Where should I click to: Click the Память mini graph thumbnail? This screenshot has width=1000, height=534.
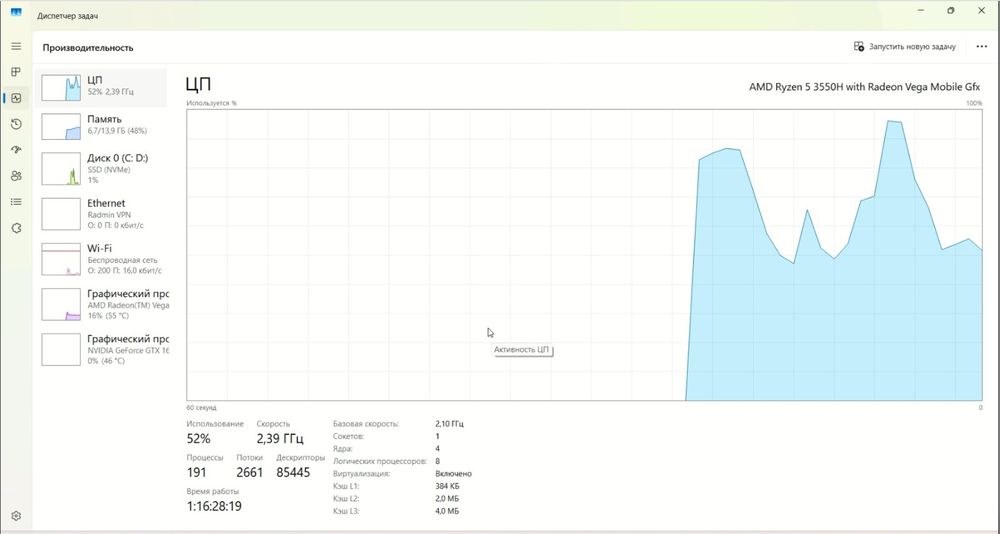[61, 126]
